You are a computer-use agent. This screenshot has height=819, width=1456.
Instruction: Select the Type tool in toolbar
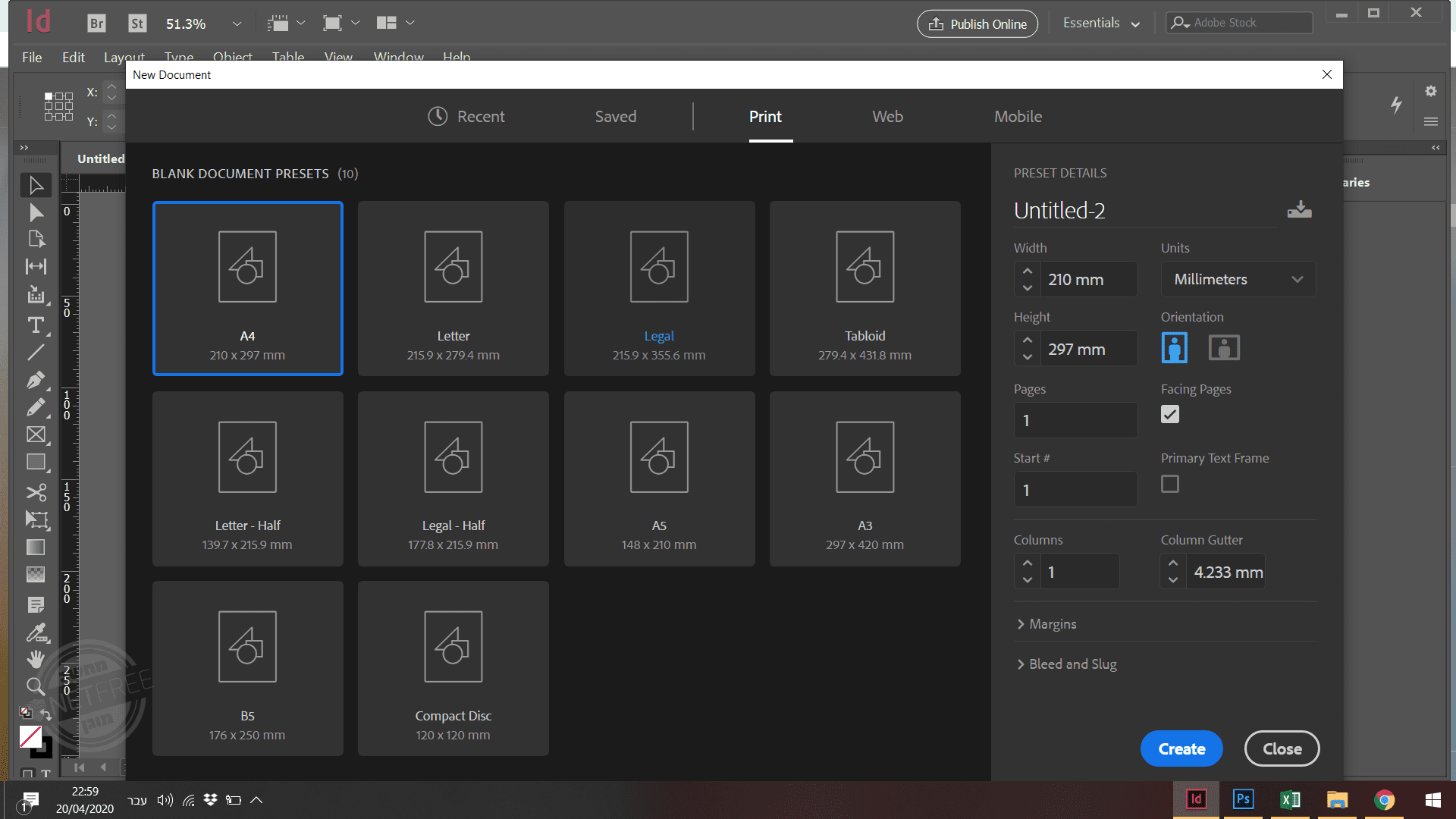[35, 325]
